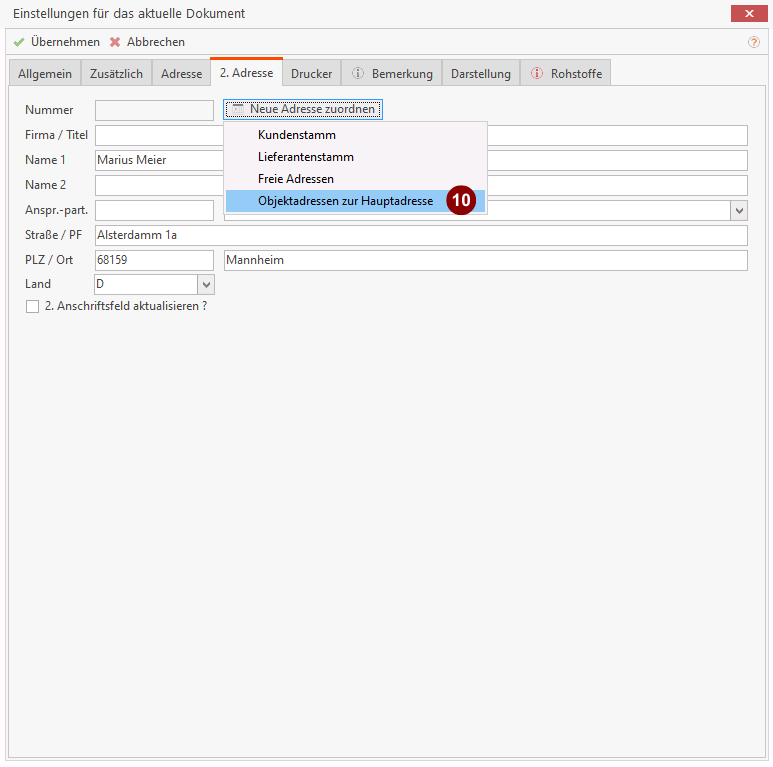Switch to the Zusätzlich tab
773x767 pixels.
116,74
